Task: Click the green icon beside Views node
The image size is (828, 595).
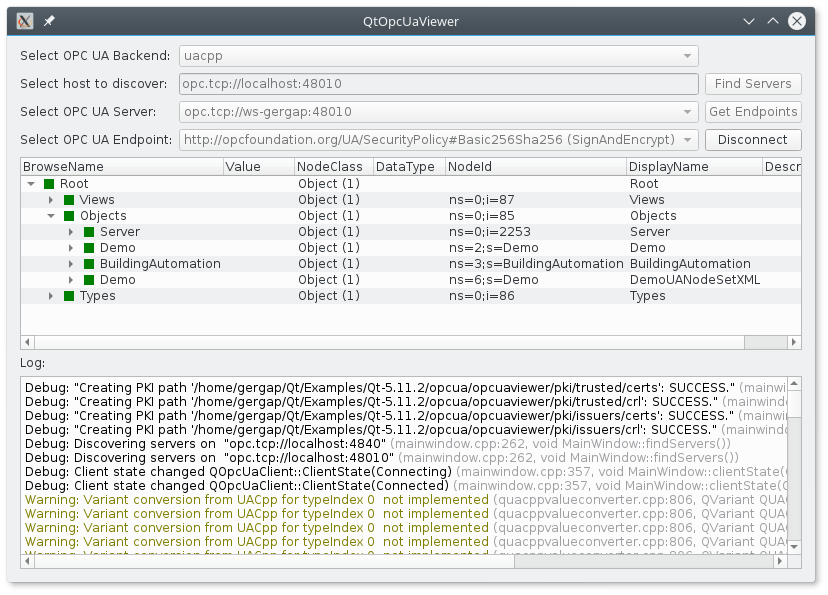Action: pos(69,200)
